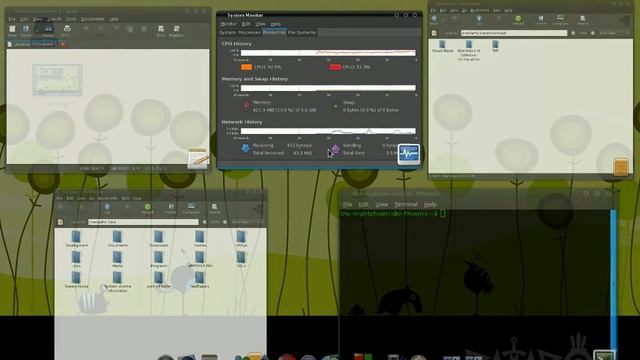Click location field in bottom-left file manager
The image size is (640, 360).
143,222
